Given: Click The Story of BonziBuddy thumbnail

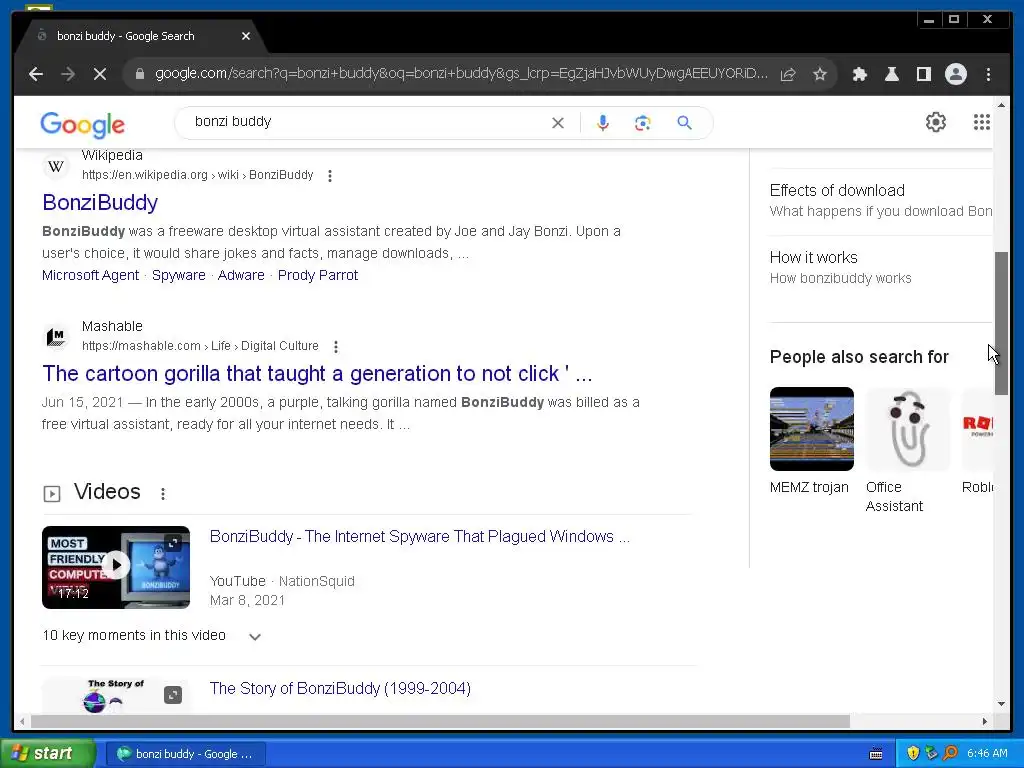Looking at the screenshot, I should (x=116, y=695).
